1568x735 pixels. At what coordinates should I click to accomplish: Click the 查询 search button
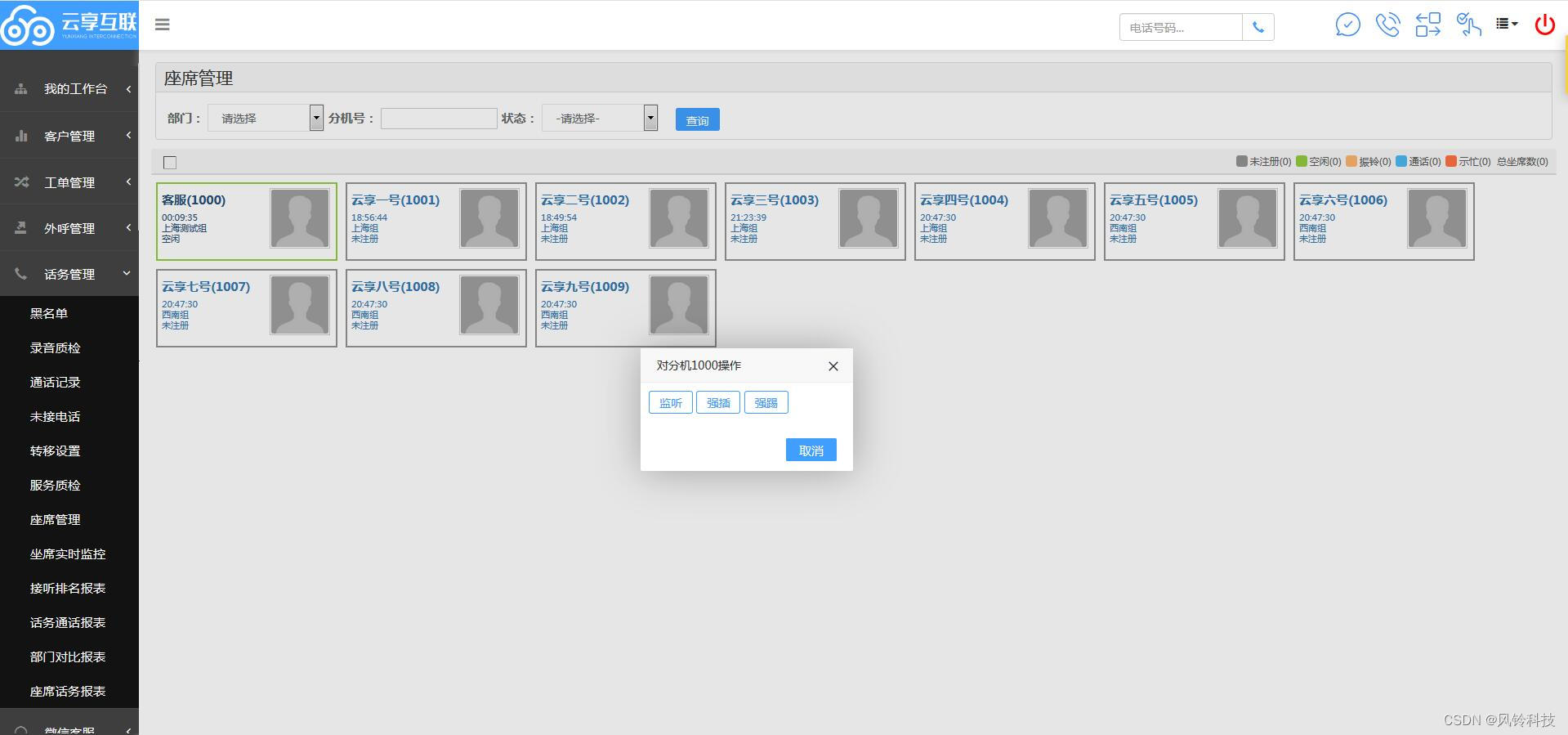click(x=697, y=119)
